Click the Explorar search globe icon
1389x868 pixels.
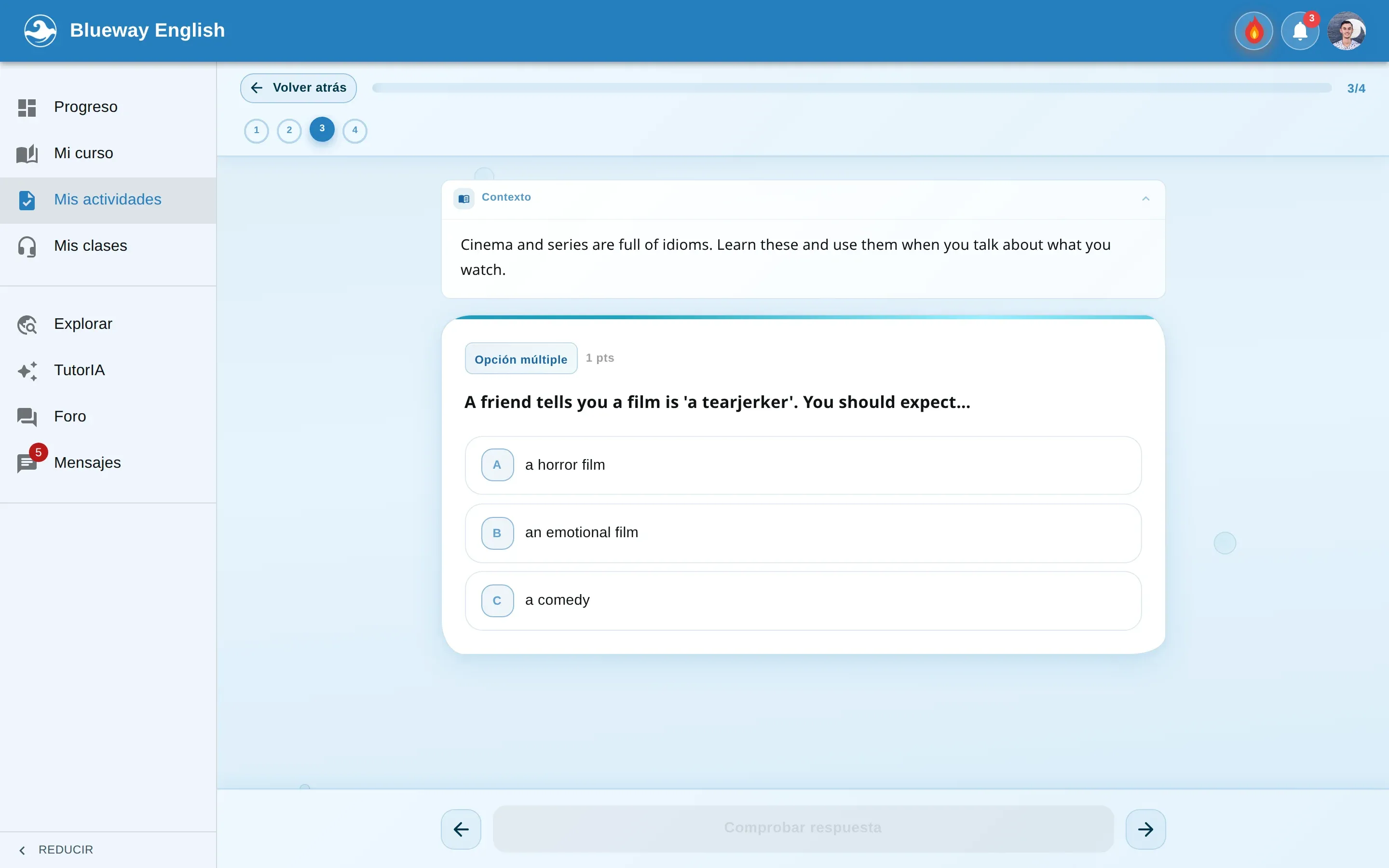(x=27, y=325)
